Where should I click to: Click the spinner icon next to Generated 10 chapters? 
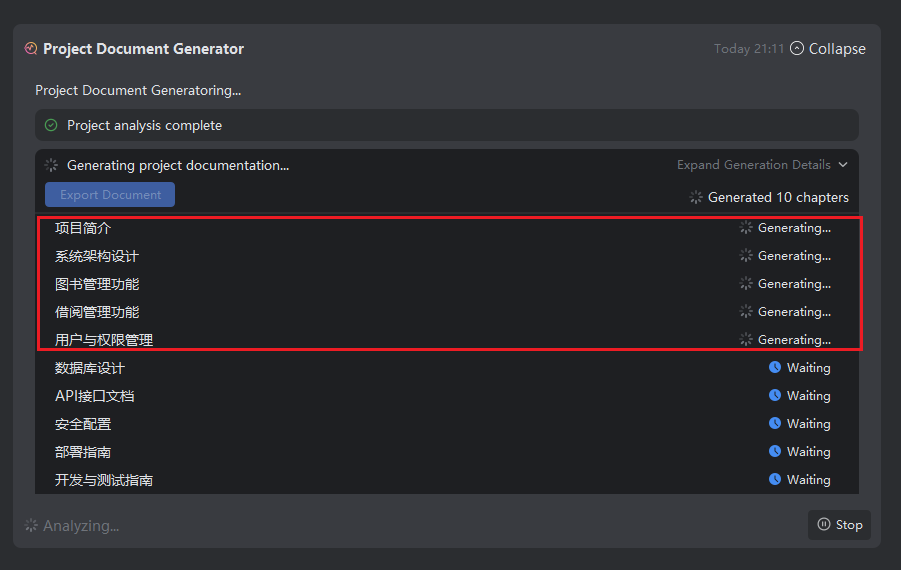click(696, 197)
